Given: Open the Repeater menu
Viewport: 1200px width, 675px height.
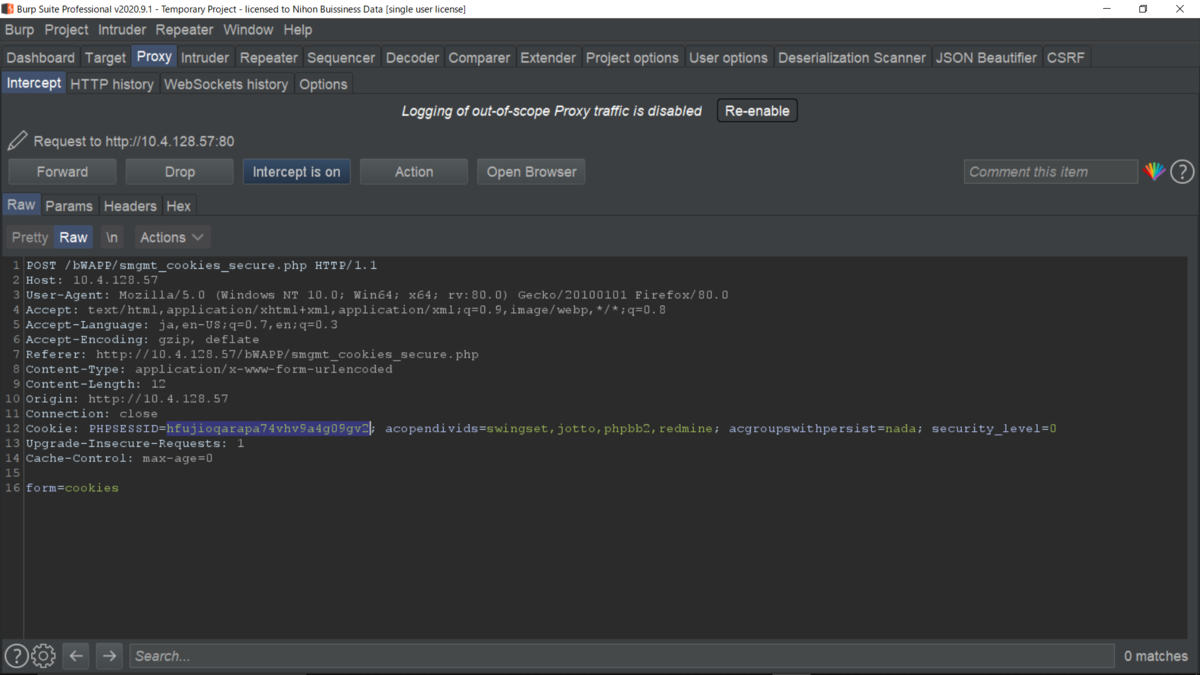Looking at the screenshot, I should [x=184, y=30].
